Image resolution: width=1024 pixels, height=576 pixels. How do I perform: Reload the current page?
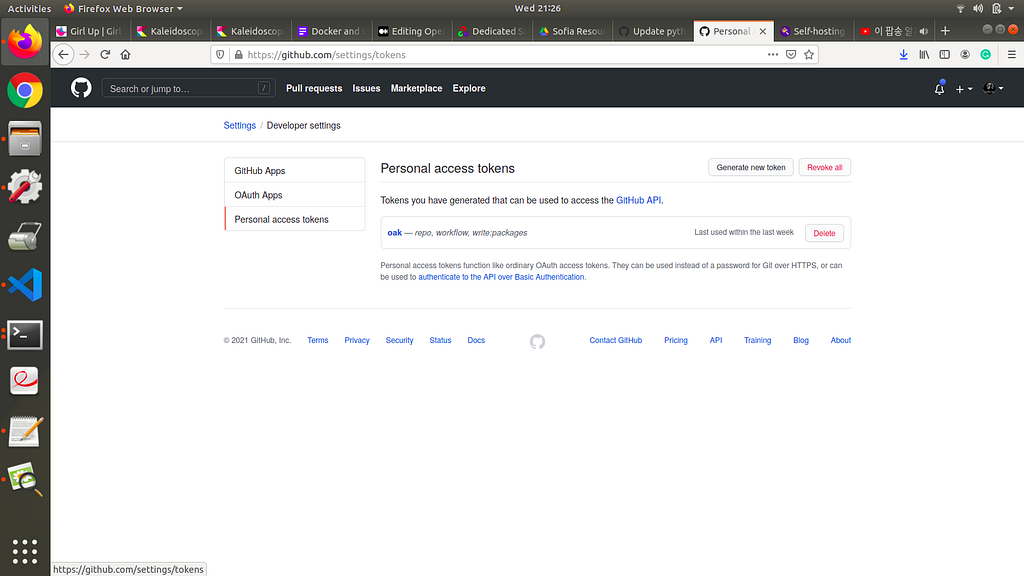click(105, 55)
